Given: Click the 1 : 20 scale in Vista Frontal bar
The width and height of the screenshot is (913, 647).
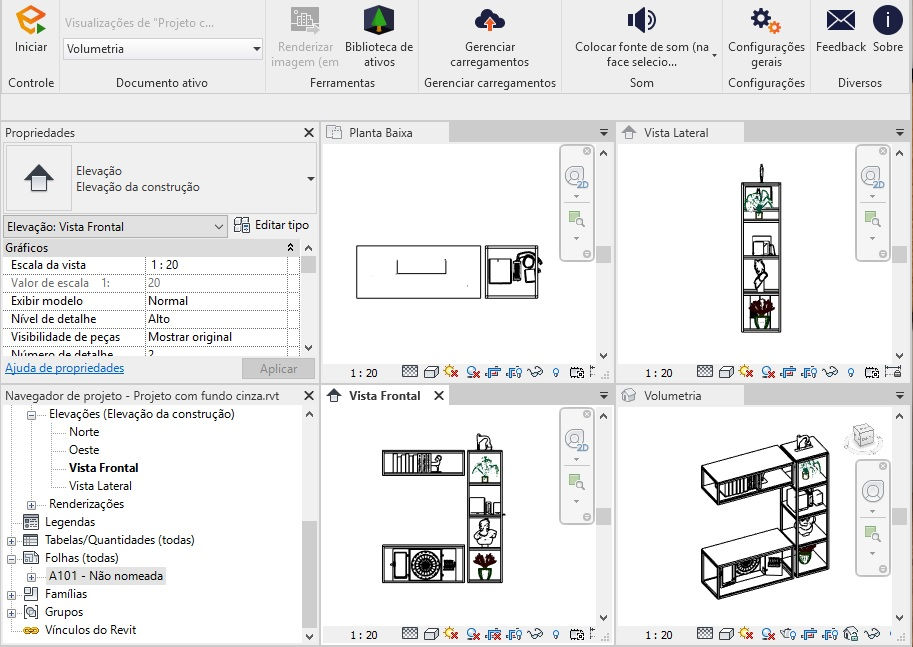Looking at the screenshot, I should click(363, 635).
